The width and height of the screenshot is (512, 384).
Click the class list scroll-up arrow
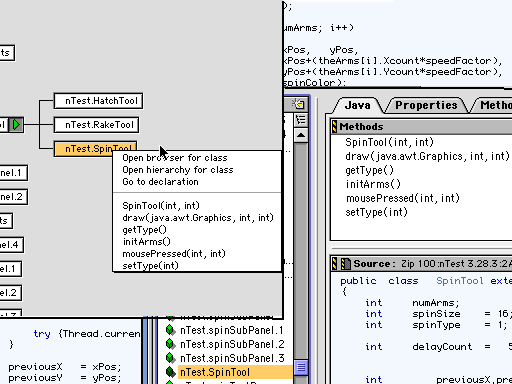pyautogui.click(x=301, y=135)
